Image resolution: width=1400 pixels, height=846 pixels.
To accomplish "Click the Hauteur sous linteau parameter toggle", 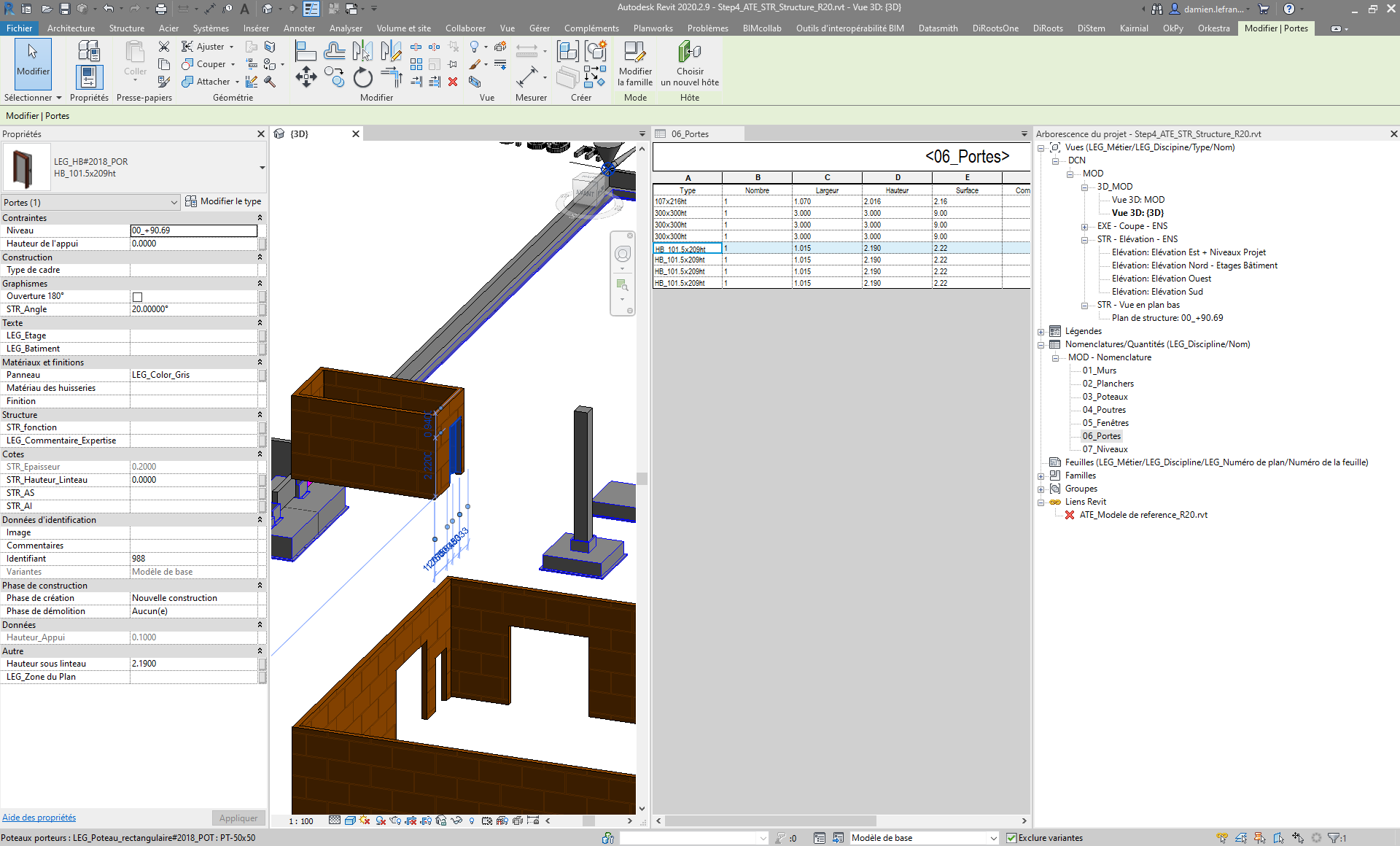I will pos(262,664).
